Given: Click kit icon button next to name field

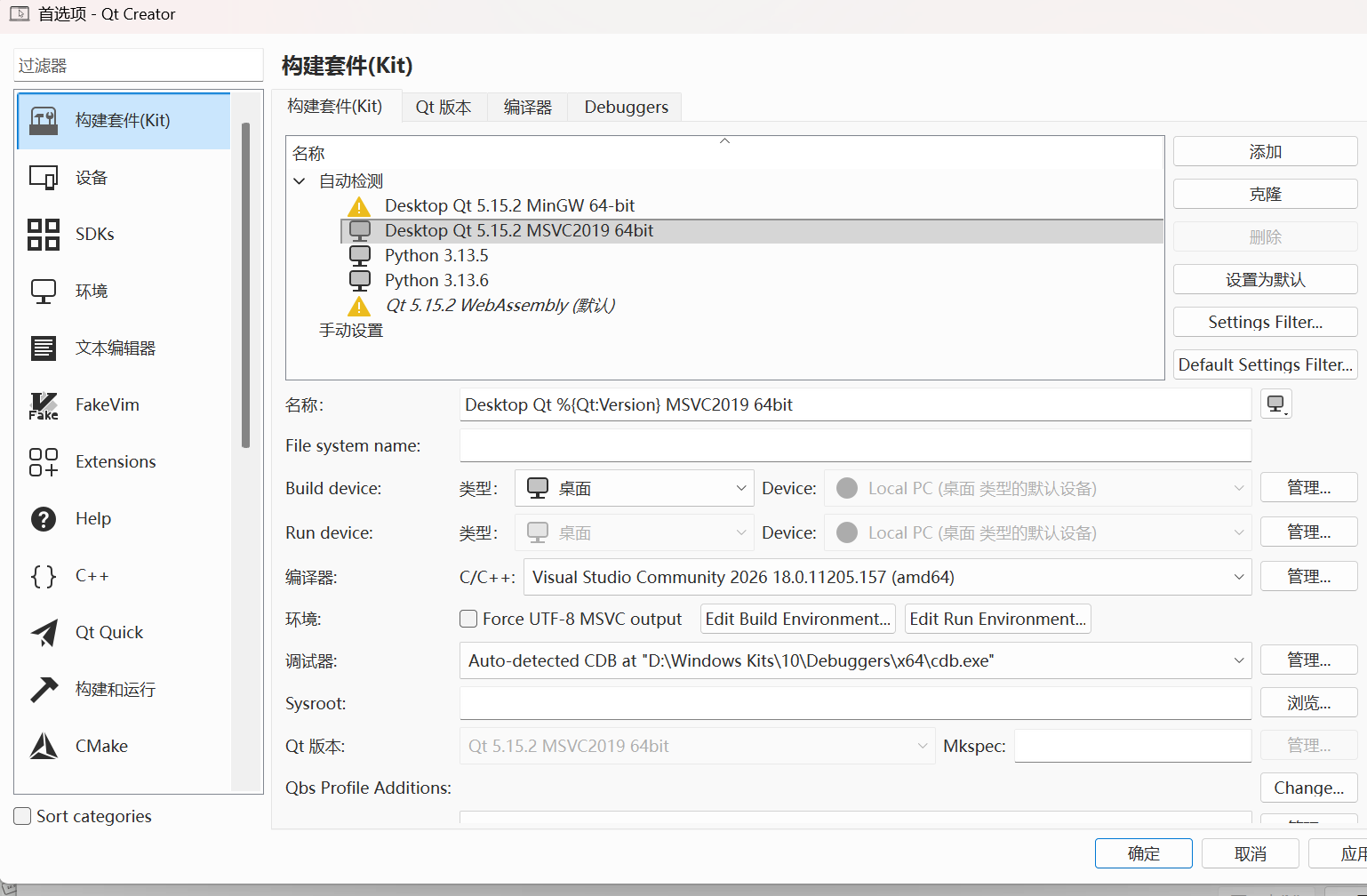Looking at the screenshot, I should [1276, 404].
